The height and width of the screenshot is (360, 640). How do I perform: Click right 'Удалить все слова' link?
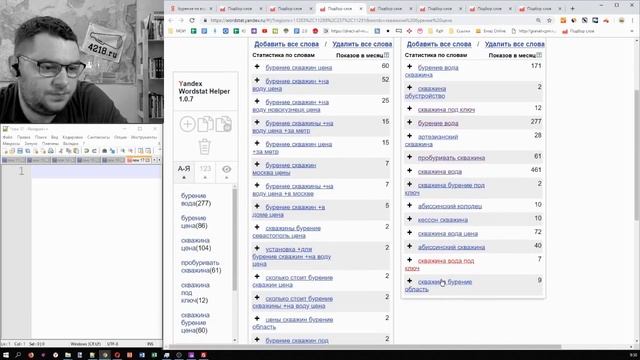coord(515,44)
